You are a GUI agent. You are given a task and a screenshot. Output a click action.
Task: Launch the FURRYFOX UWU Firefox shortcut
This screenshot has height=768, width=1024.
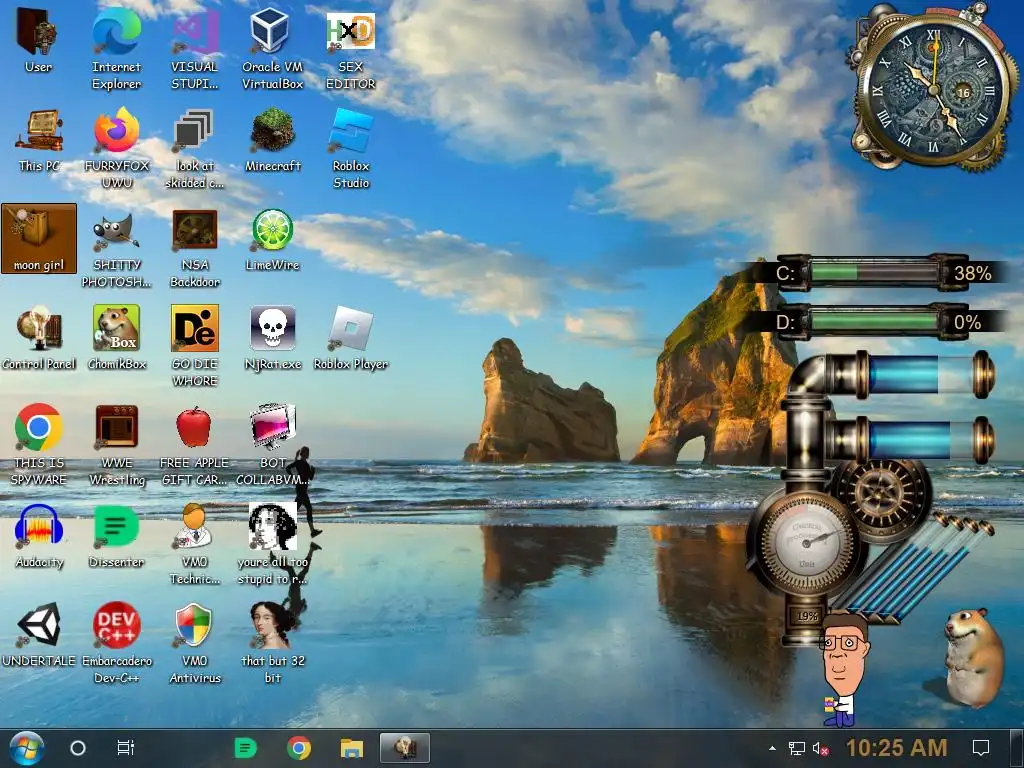[116, 148]
